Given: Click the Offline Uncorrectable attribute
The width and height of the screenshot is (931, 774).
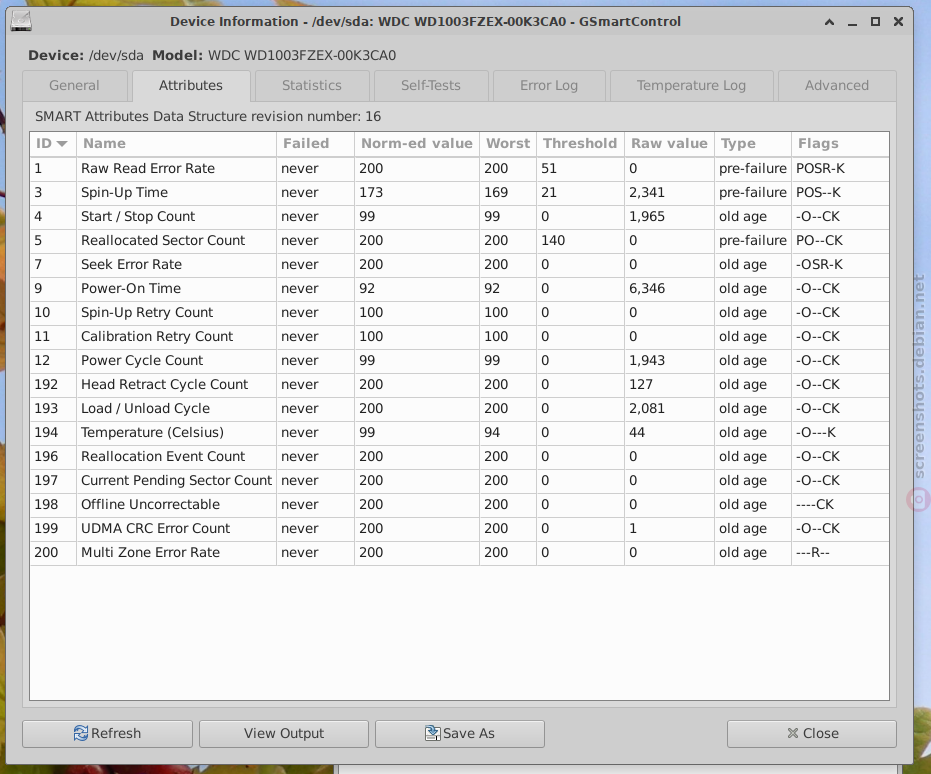Looking at the screenshot, I should (x=460, y=505).
